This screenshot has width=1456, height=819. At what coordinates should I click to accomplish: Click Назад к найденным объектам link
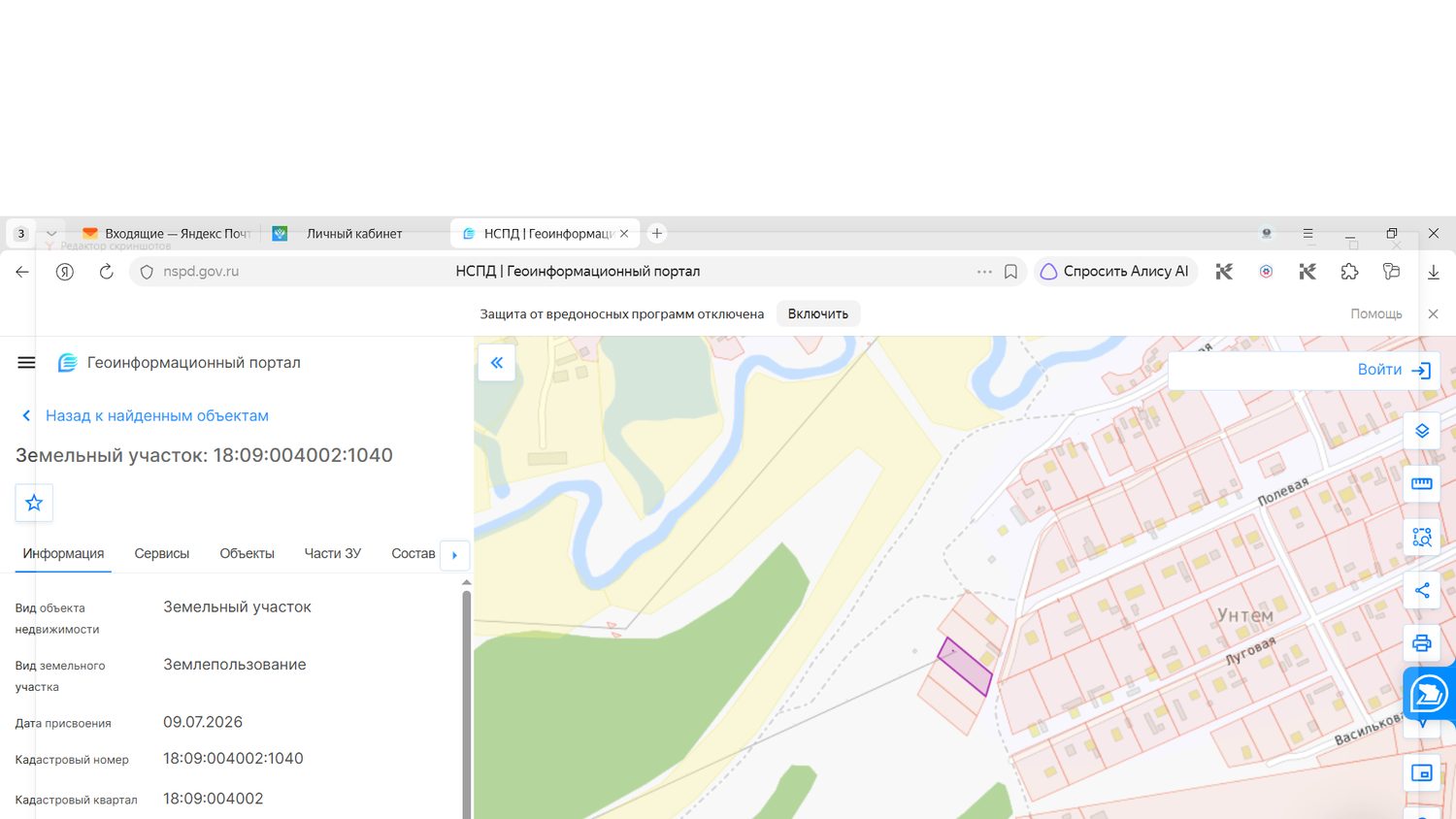(146, 415)
